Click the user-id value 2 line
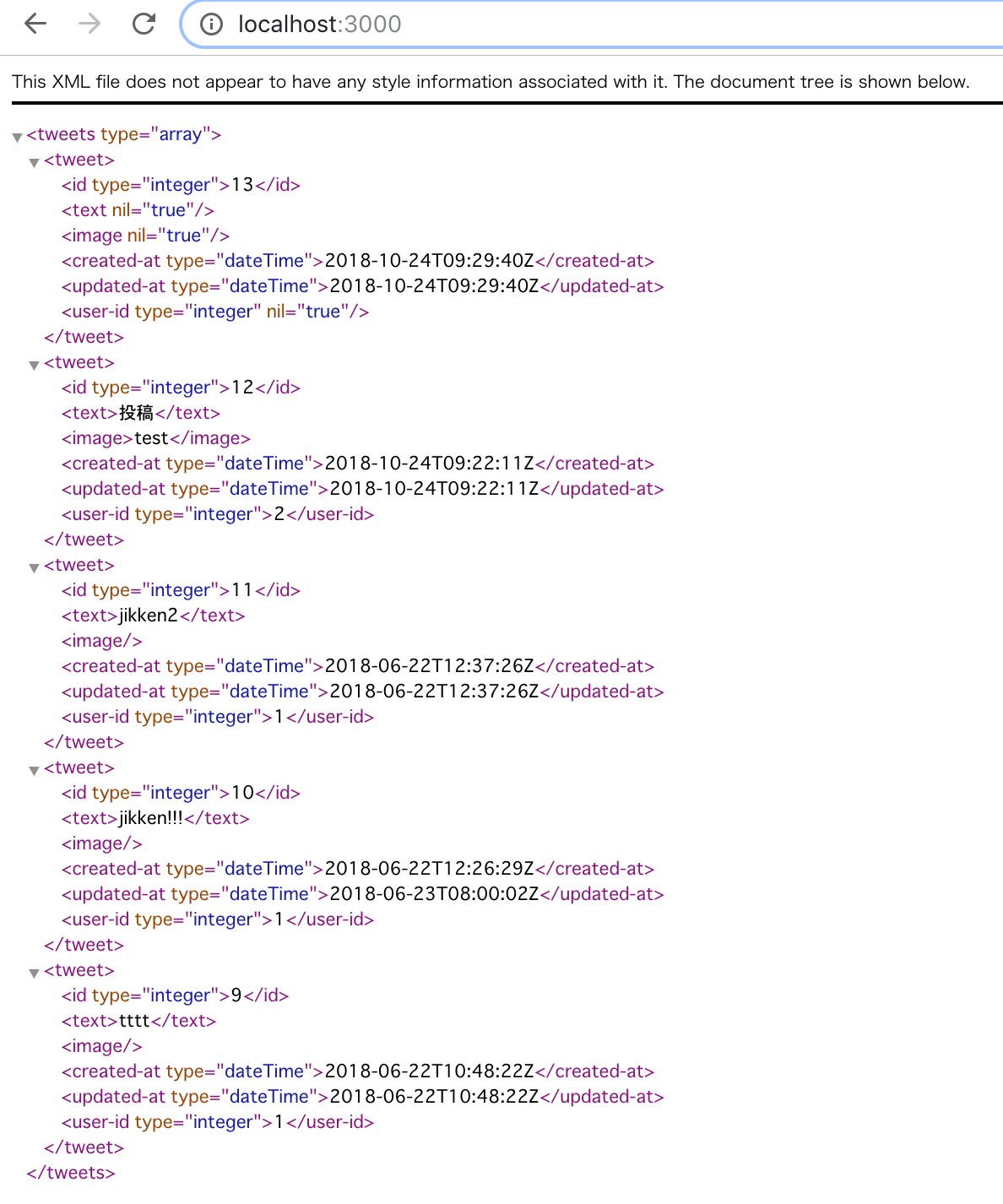The height and width of the screenshot is (1204, 1003). pyautogui.click(x=218, y=514)
